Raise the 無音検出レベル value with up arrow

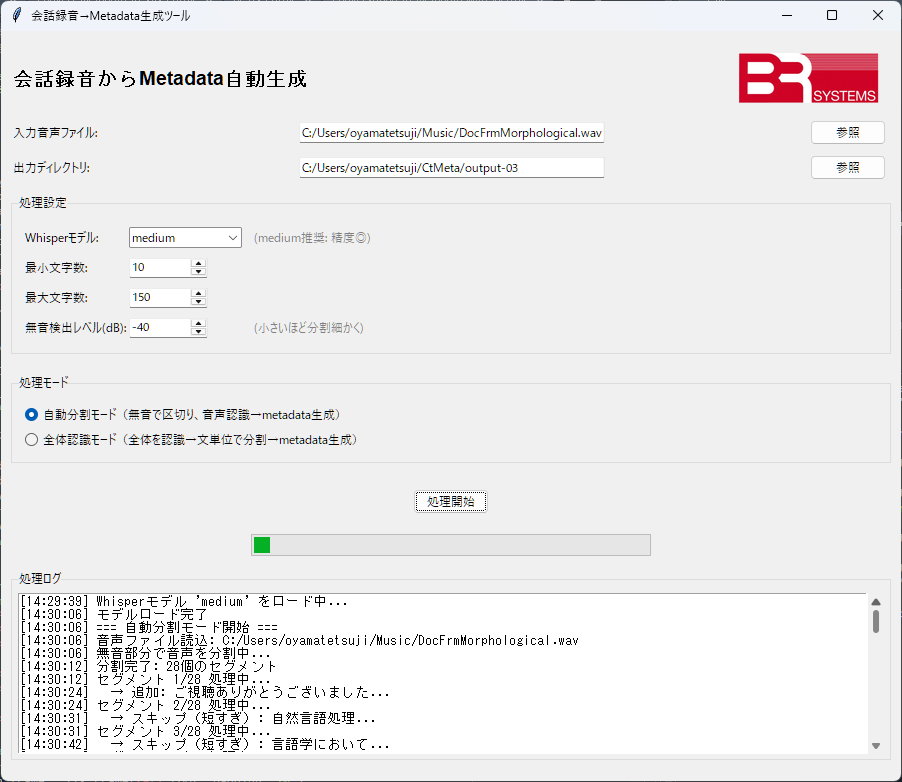[x=198, y=324]
